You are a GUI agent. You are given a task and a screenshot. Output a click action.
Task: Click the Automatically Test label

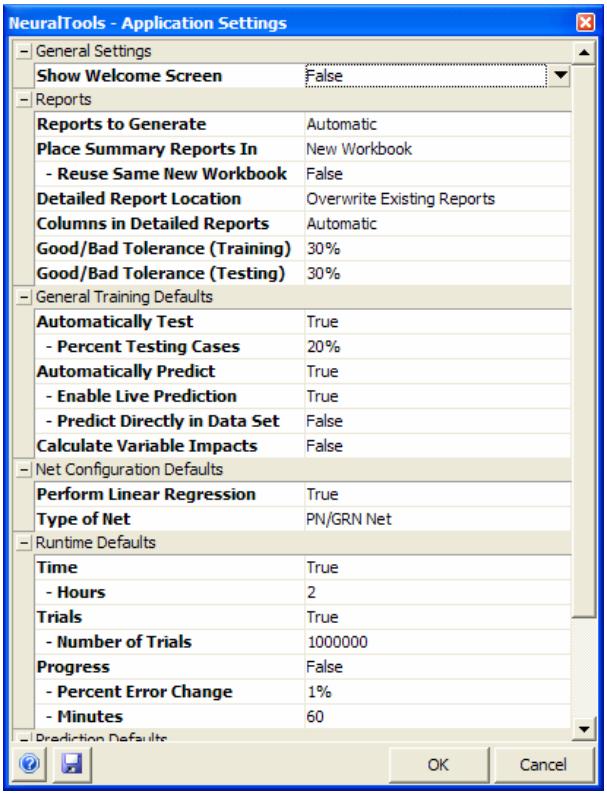115,322
